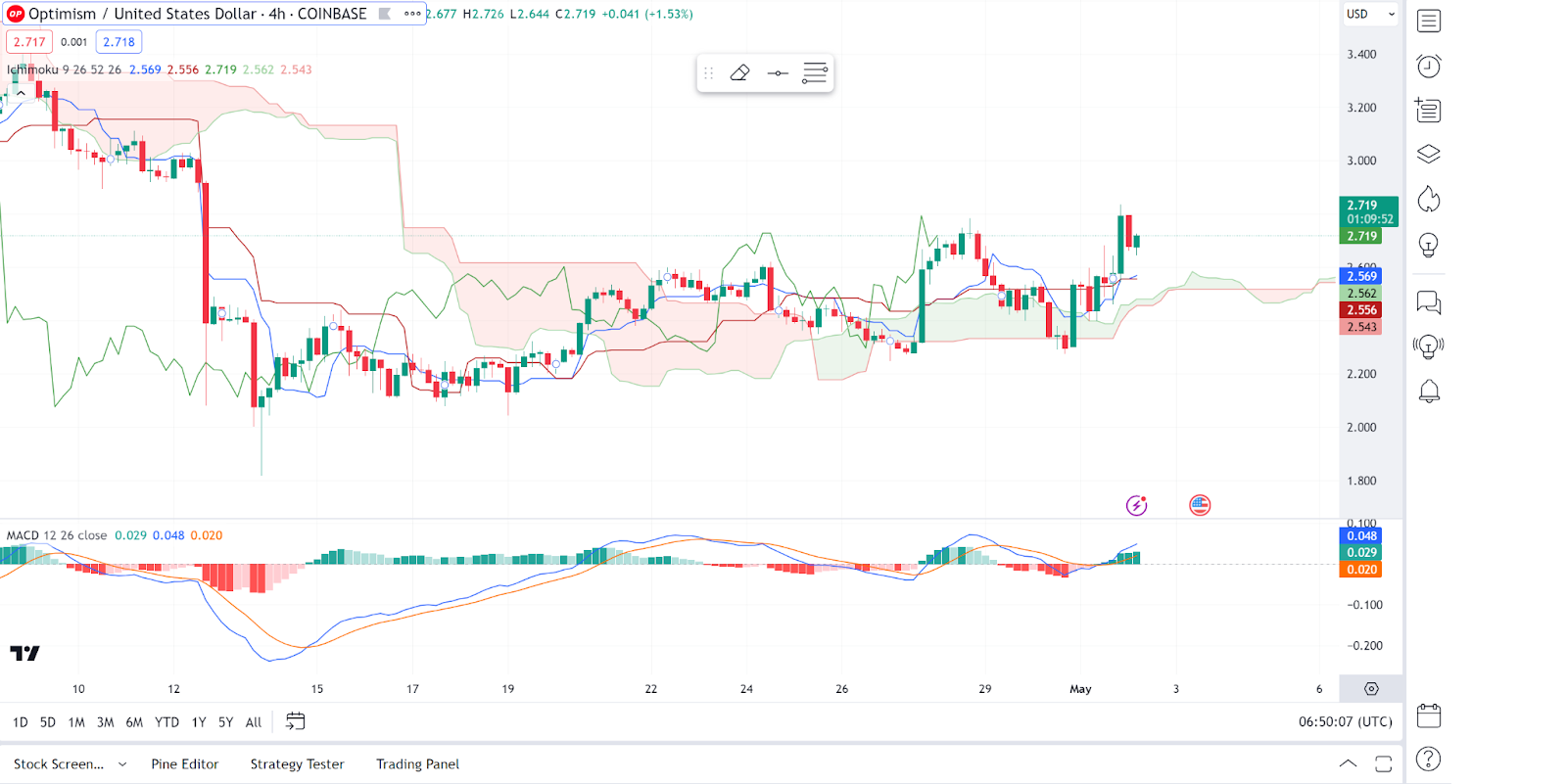Open the calendar icon in right sidebar

point(1429,715)
